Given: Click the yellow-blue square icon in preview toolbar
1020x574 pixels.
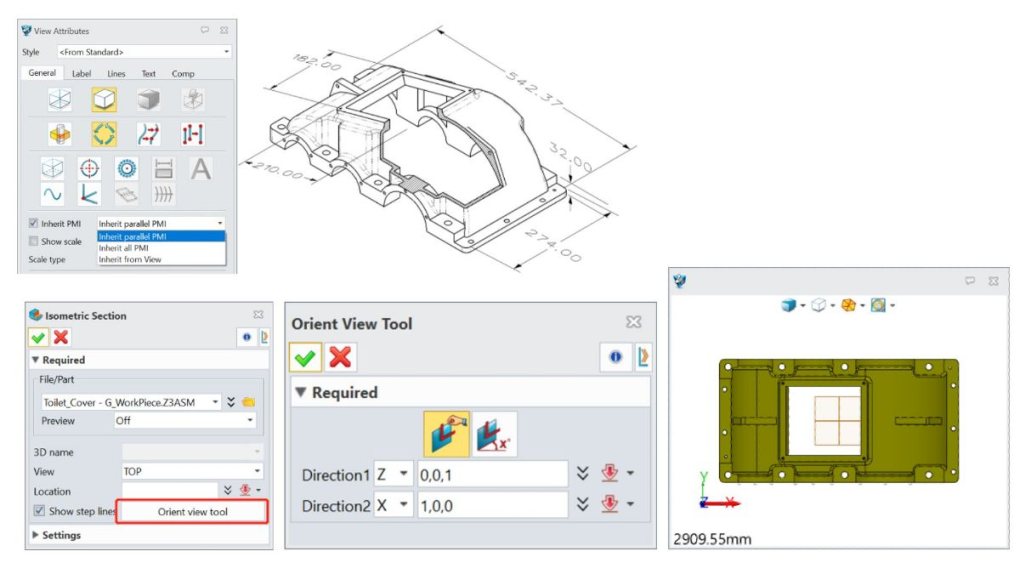Looking at the screenshot, I should 878,305.
